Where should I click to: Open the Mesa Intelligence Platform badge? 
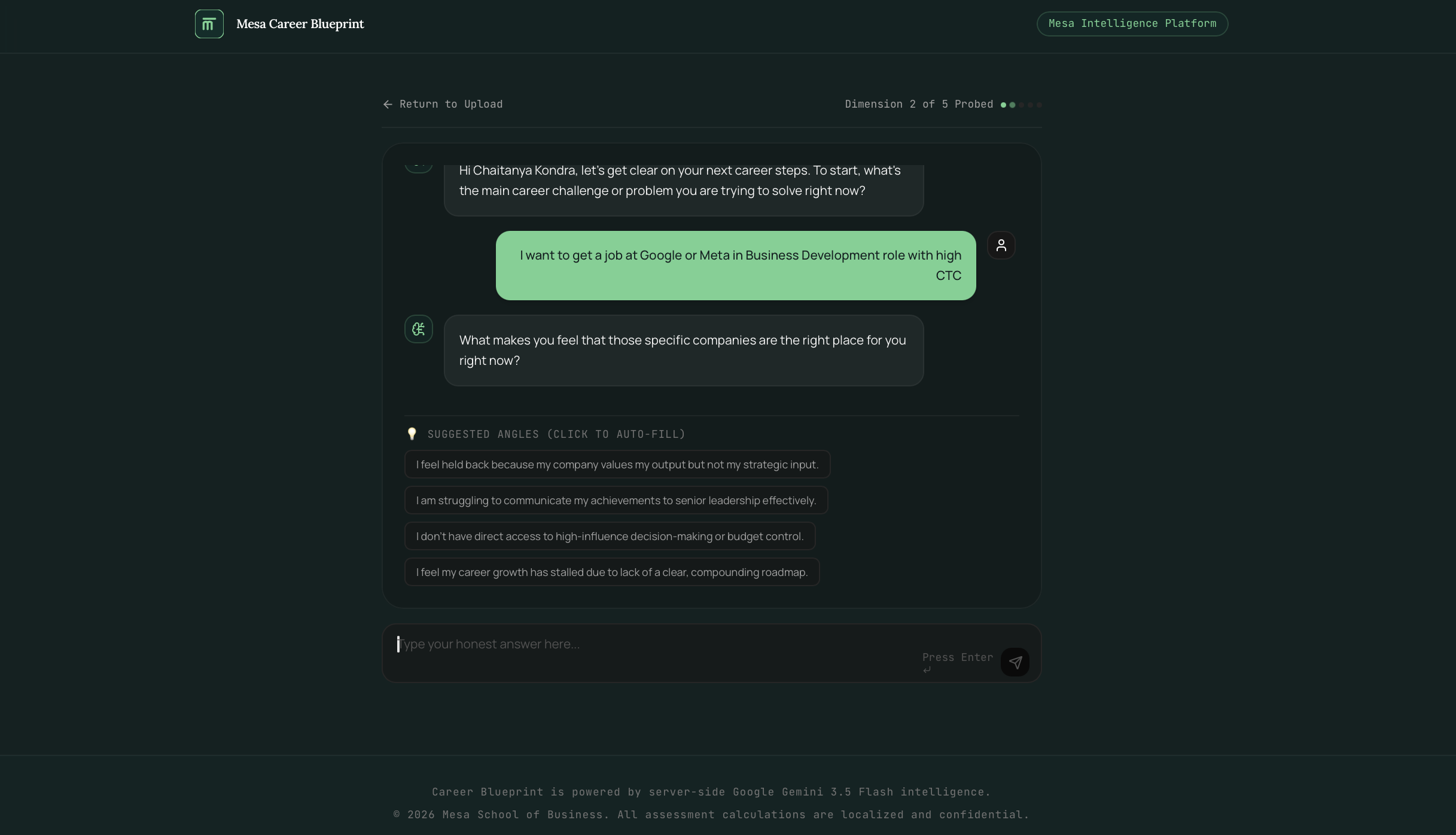1132,24
